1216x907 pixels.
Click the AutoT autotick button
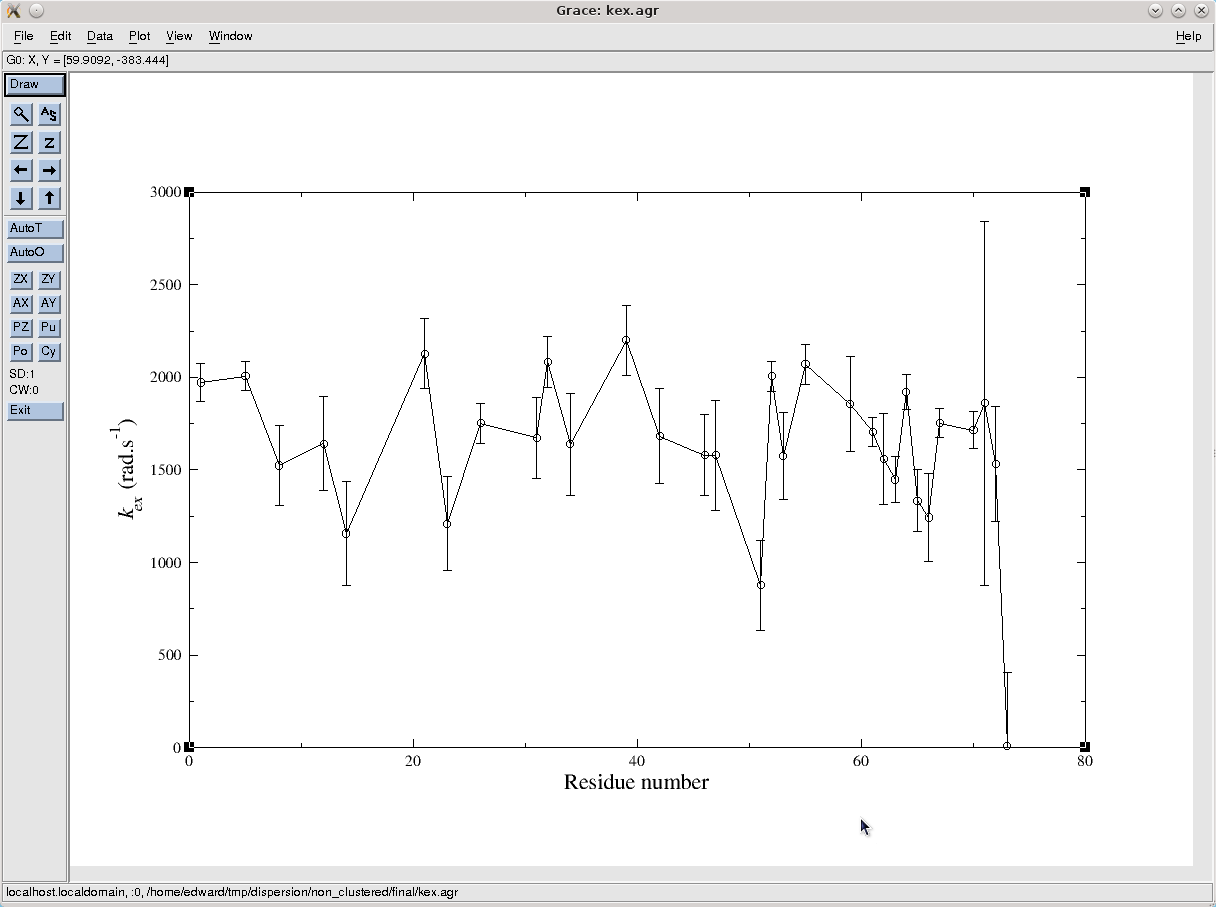click(x=35, y=229)
